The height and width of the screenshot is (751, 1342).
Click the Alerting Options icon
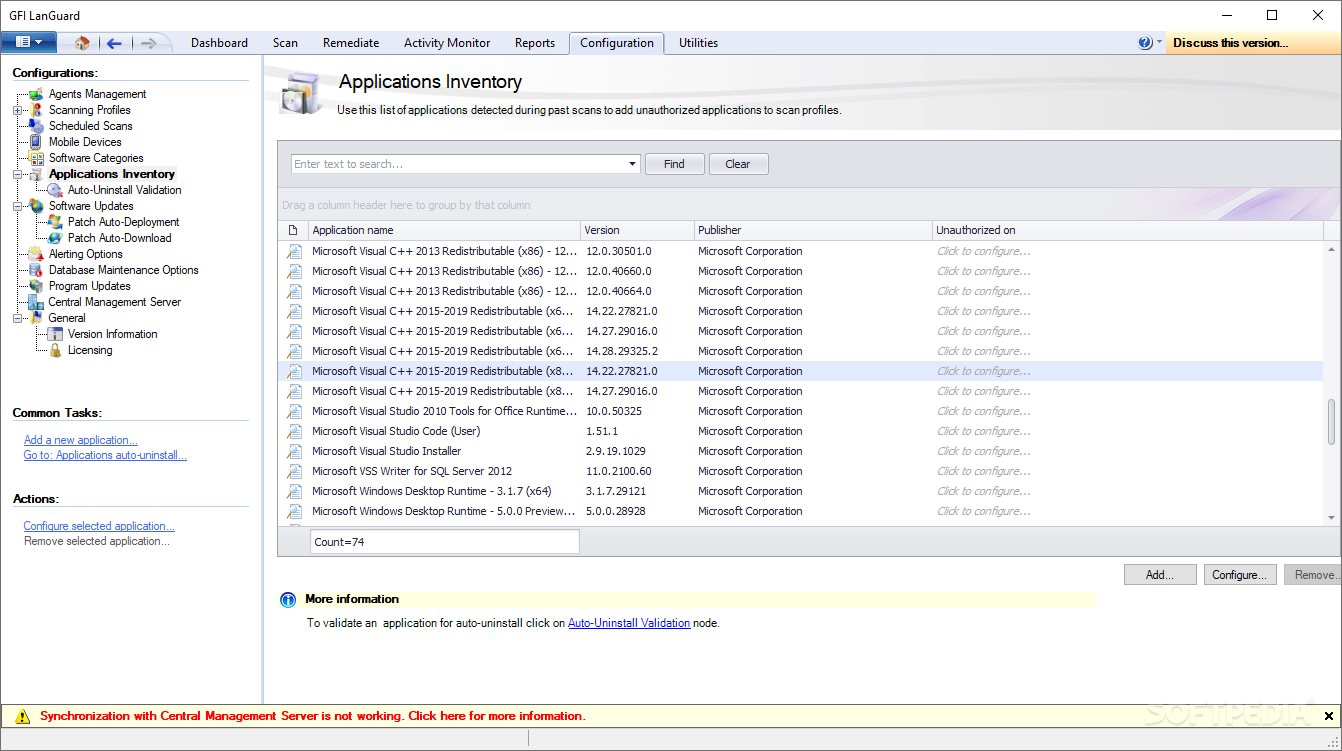tap(36, 254)
